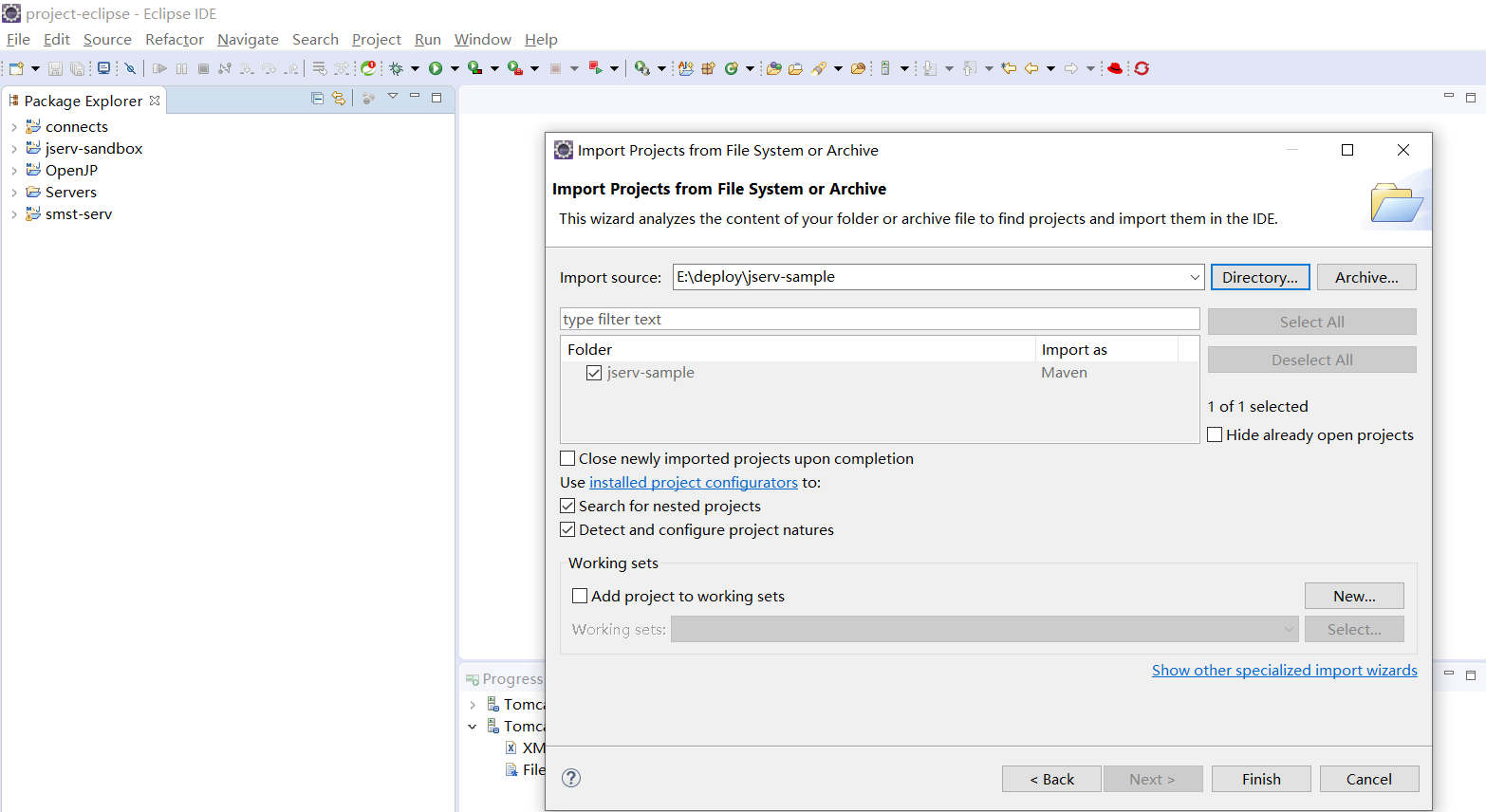The image size is (1486, 812).
Task: Toggle Detect and configure project natures
Action: tap(567, 529)
